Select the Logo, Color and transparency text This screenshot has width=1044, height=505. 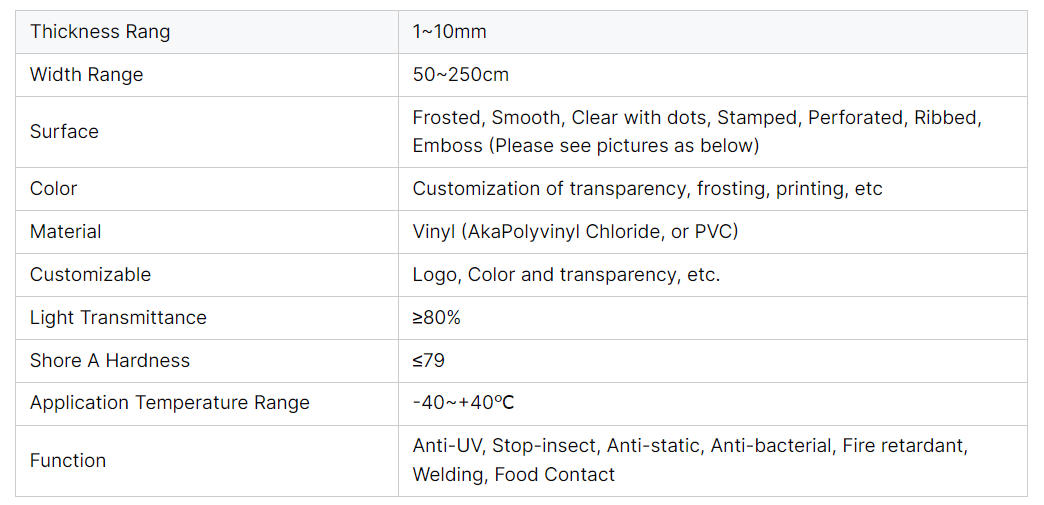(x=567, y=274)
